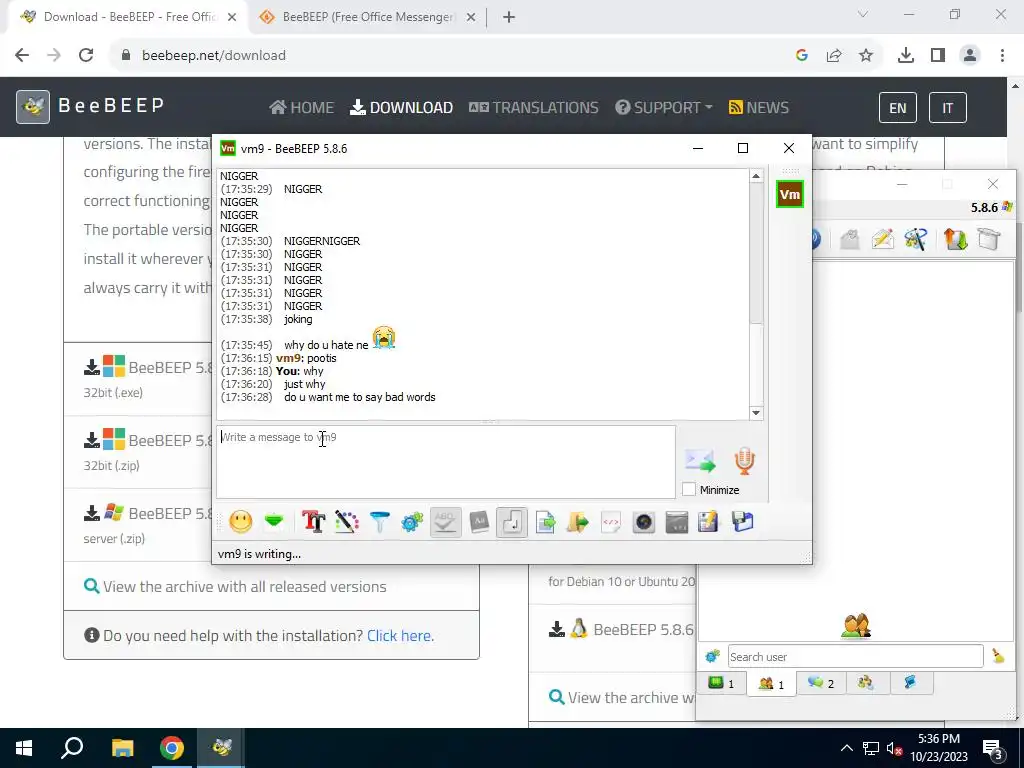
Task: Open Chrome downloads icon
Action: pyautogui.click(x=906, y=56)
